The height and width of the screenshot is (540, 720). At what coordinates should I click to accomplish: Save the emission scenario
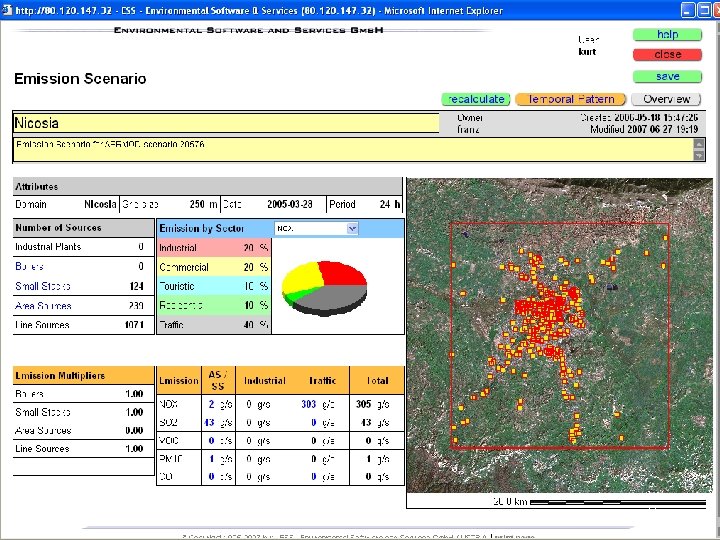[x=667, y=77]
